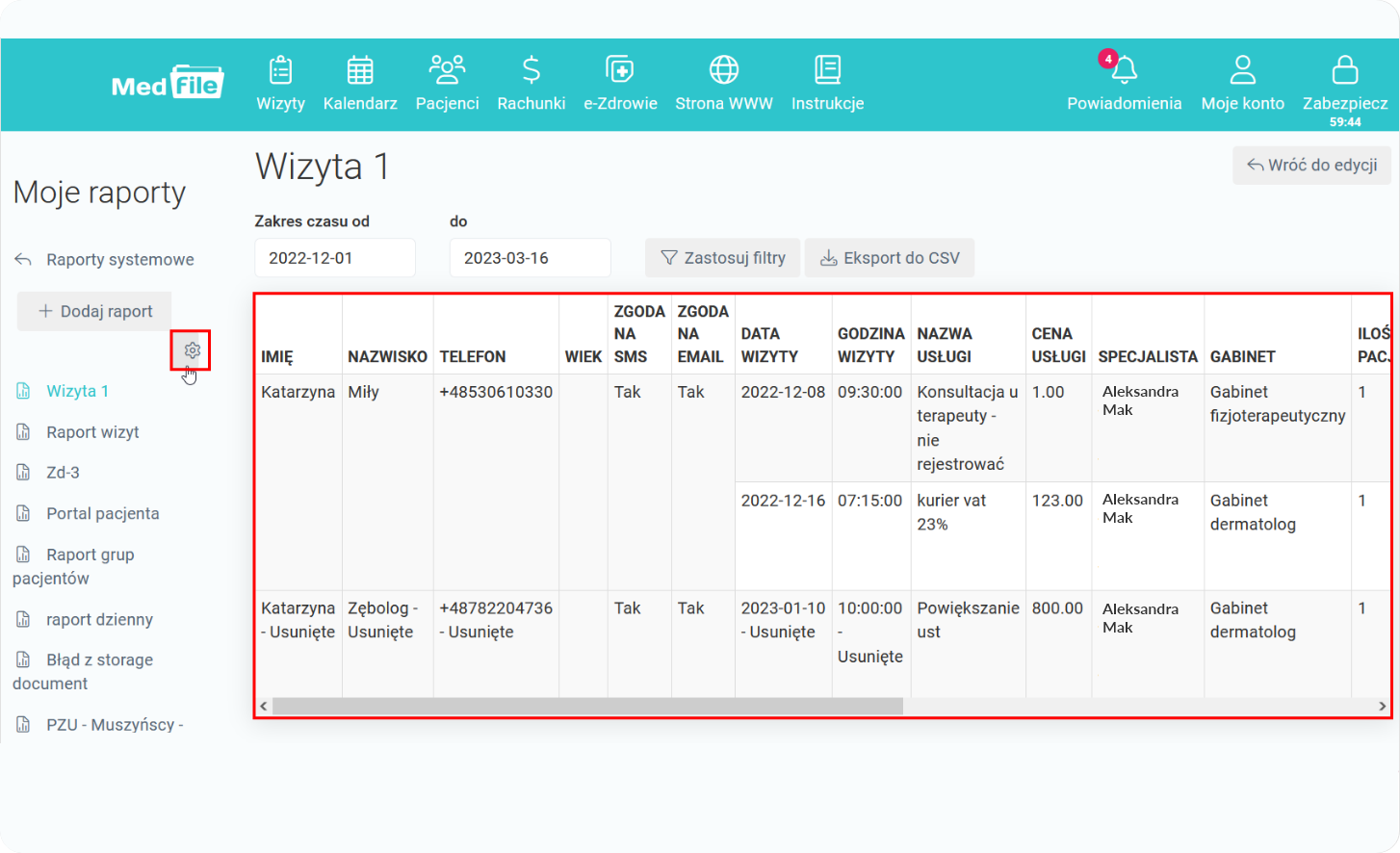
Task: Open the e-Zdrowie icon
Action: [619, 69]
